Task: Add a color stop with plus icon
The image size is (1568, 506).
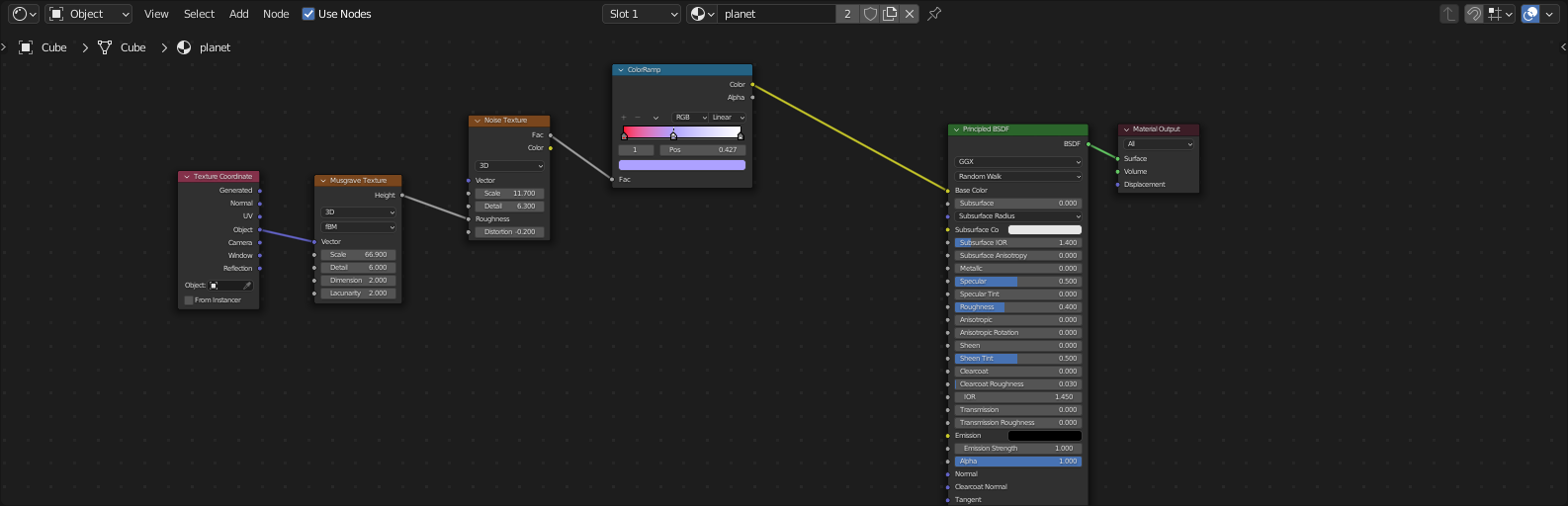Action: pos(624,118)
